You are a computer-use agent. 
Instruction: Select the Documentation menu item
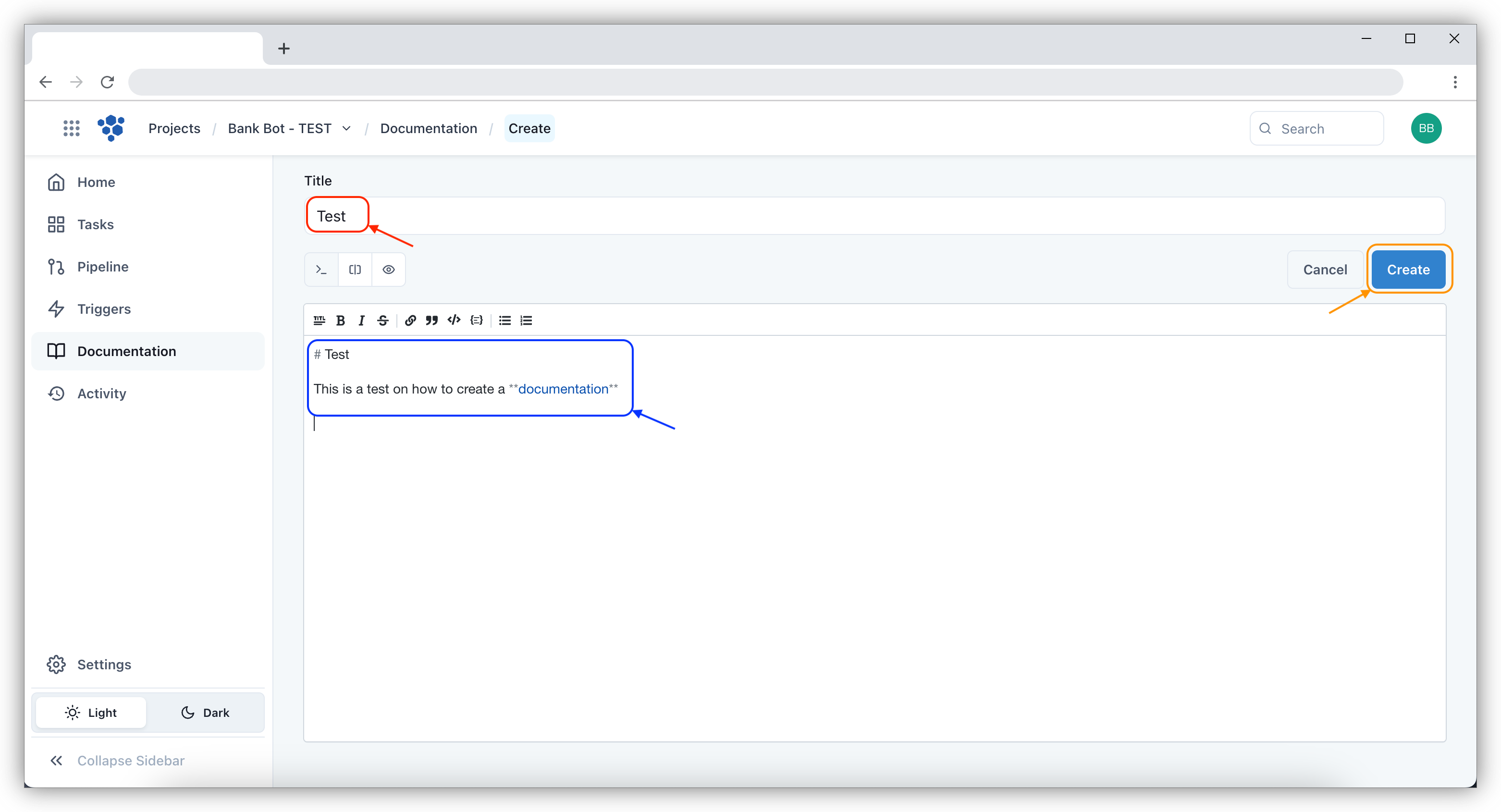(127, 351)
